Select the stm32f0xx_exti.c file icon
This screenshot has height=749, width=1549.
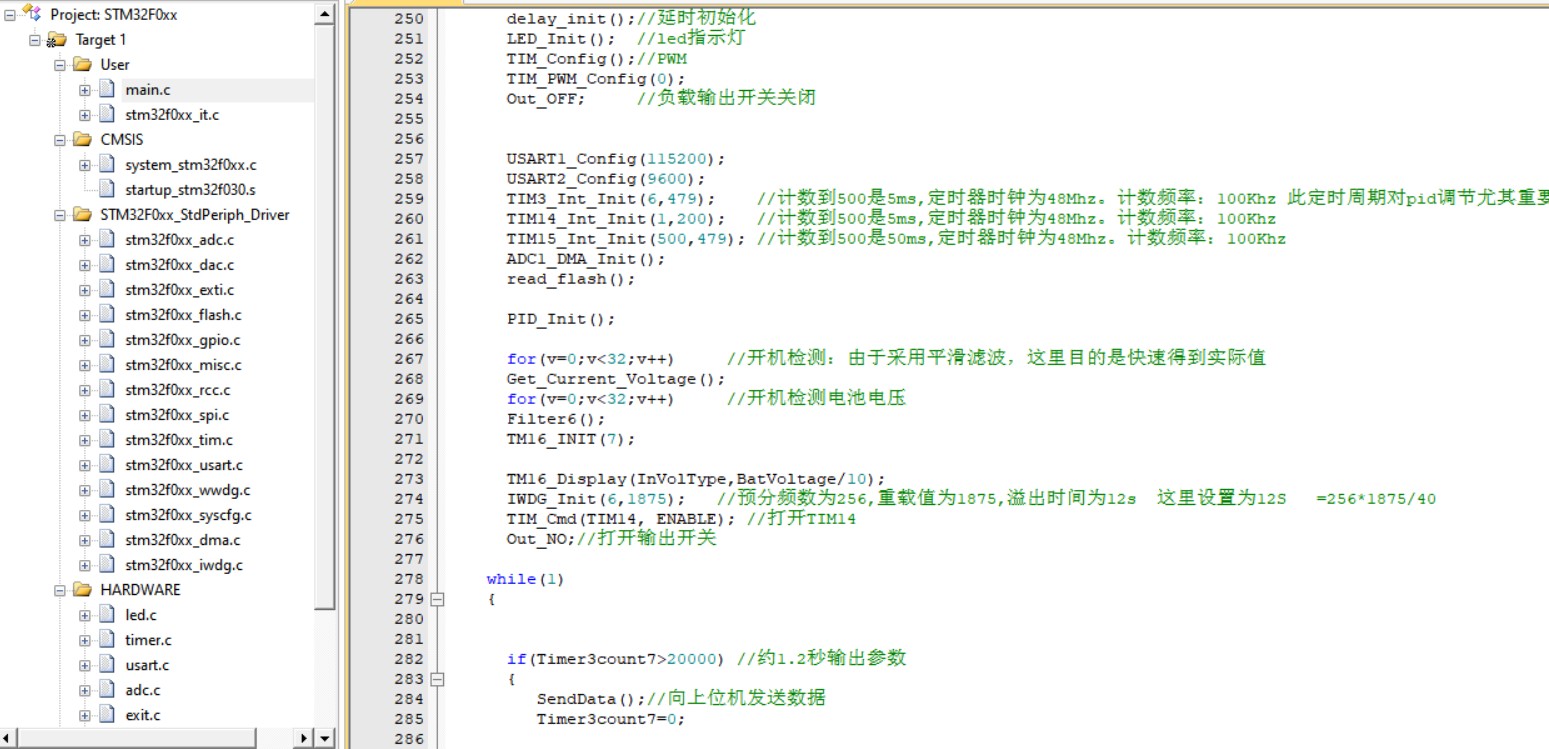107,290
